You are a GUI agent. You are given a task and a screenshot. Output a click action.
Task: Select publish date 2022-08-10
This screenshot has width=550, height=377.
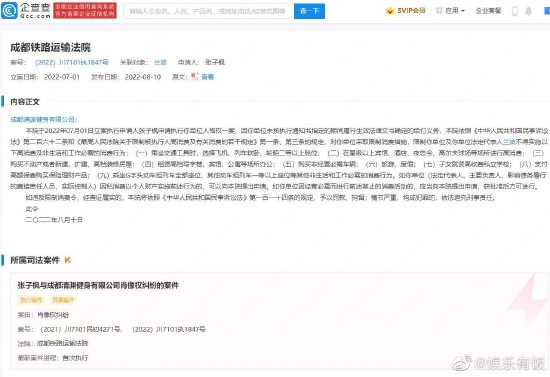coord(143,77)
